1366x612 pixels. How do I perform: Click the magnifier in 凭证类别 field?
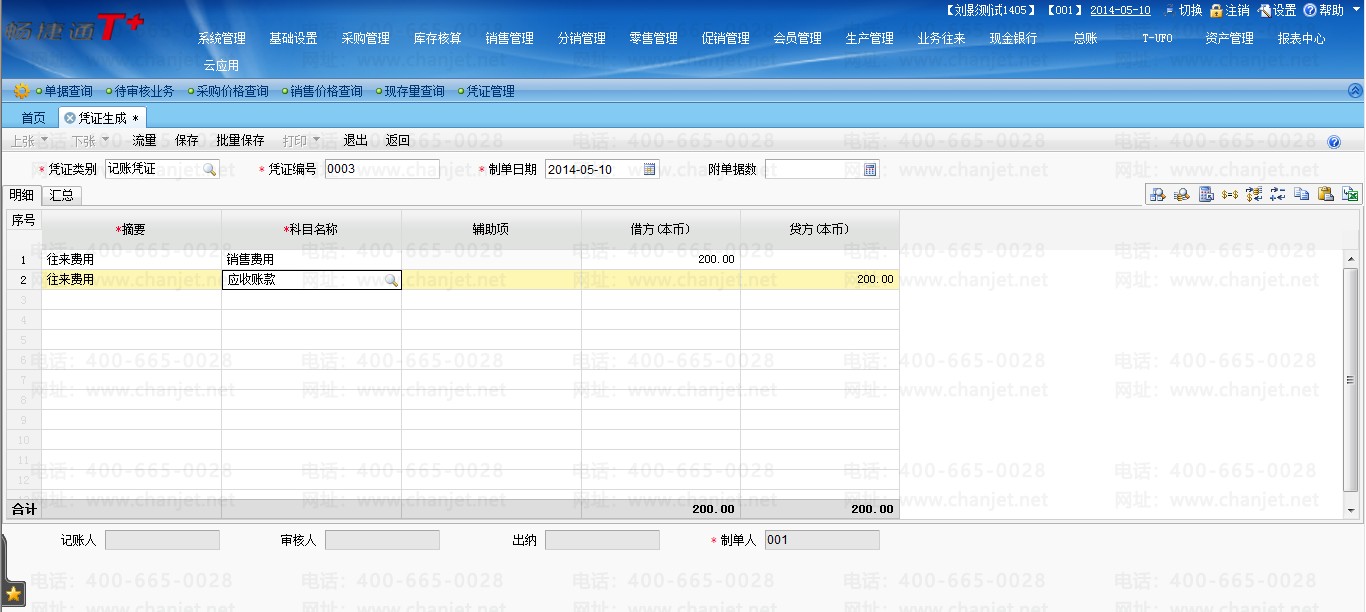pos(209,170)
